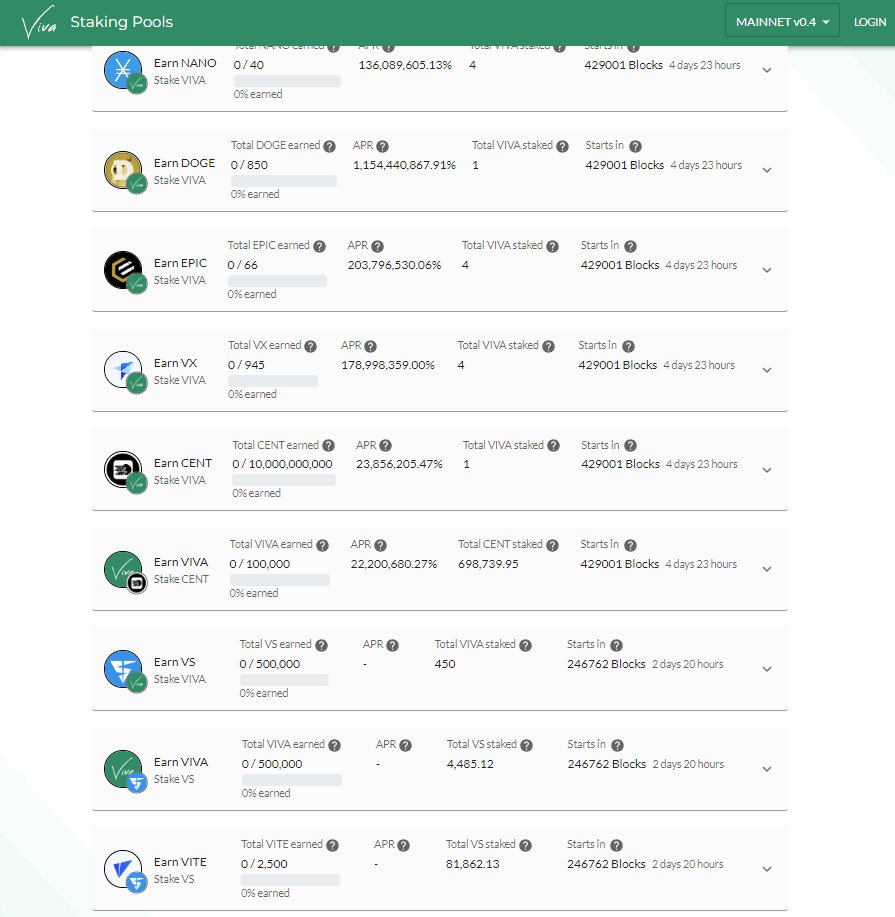Click the Viva logo in header
Viewport: 895px width, 917px height.
coord(39,22)
